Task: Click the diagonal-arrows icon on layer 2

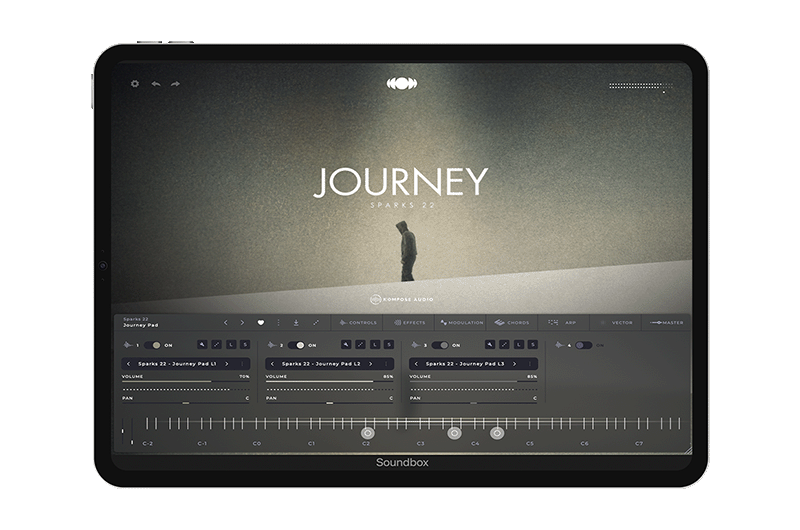Action: [x=360, y=345]
